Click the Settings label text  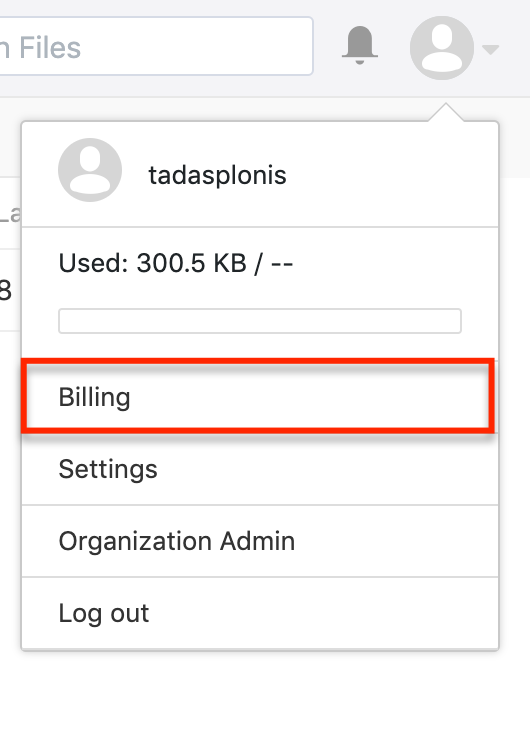point(108,470)
